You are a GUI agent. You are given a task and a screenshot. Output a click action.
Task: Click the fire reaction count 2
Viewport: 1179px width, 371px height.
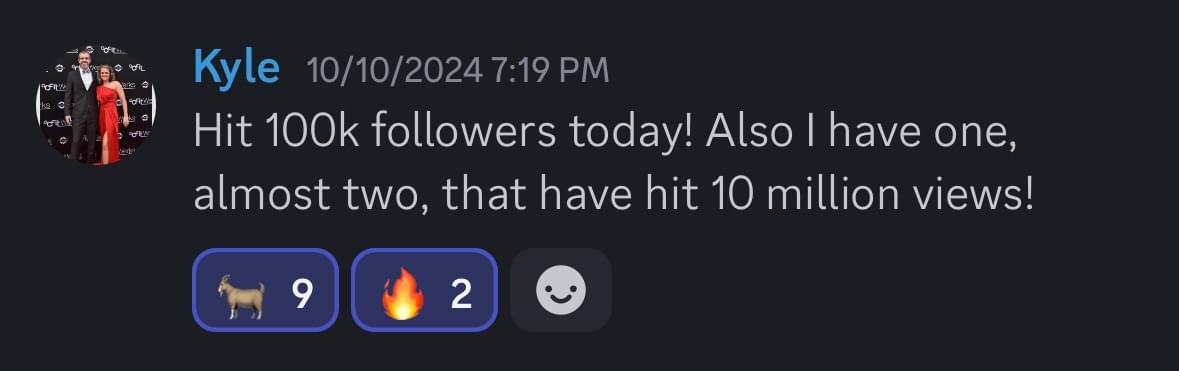pyautogui.click(x=461, y=293)
